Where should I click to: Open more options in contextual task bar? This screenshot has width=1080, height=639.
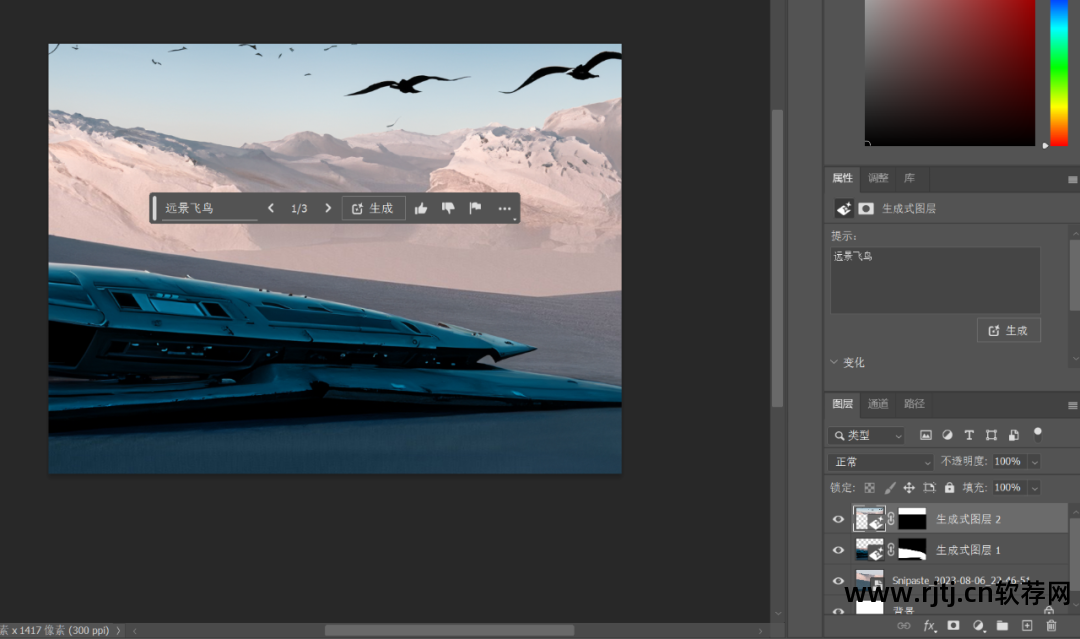[x=505, y=209]
